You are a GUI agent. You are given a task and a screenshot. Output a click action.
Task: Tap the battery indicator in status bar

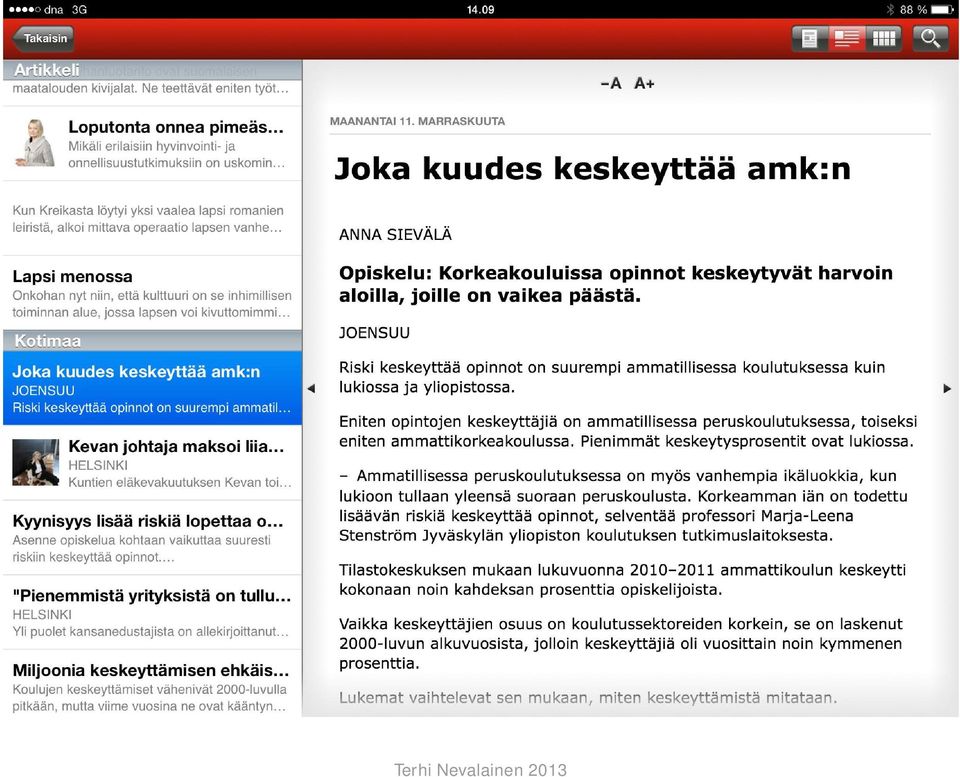click(942, 10)
